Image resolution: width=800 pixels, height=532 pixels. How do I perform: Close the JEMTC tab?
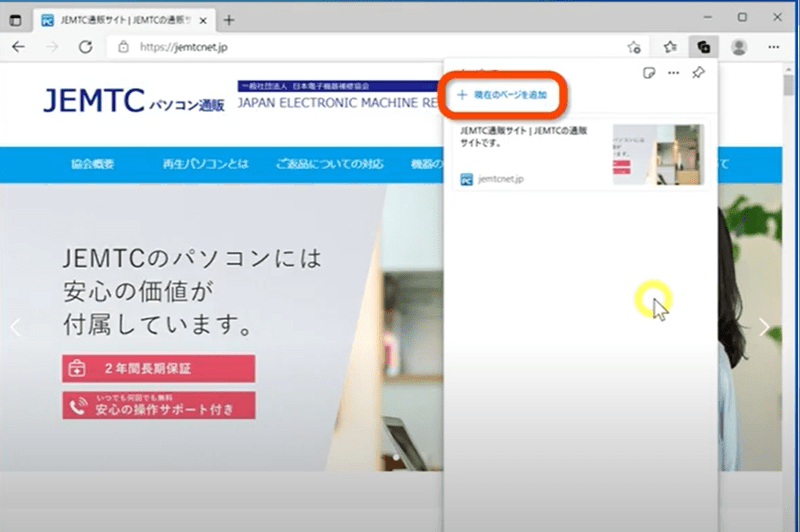click(x=203, y=21)
